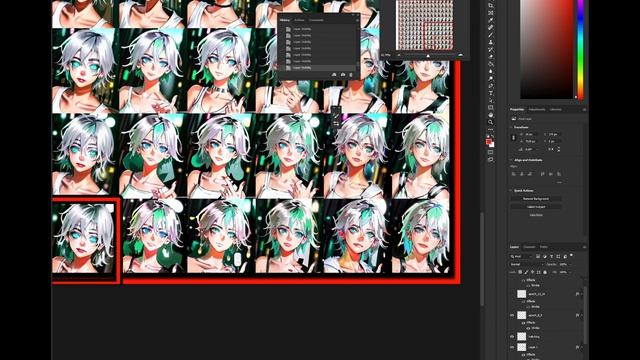The image size is (640, 360).
Task: Select the Rectangle shape tool
Action: click(x=491, y=108)
